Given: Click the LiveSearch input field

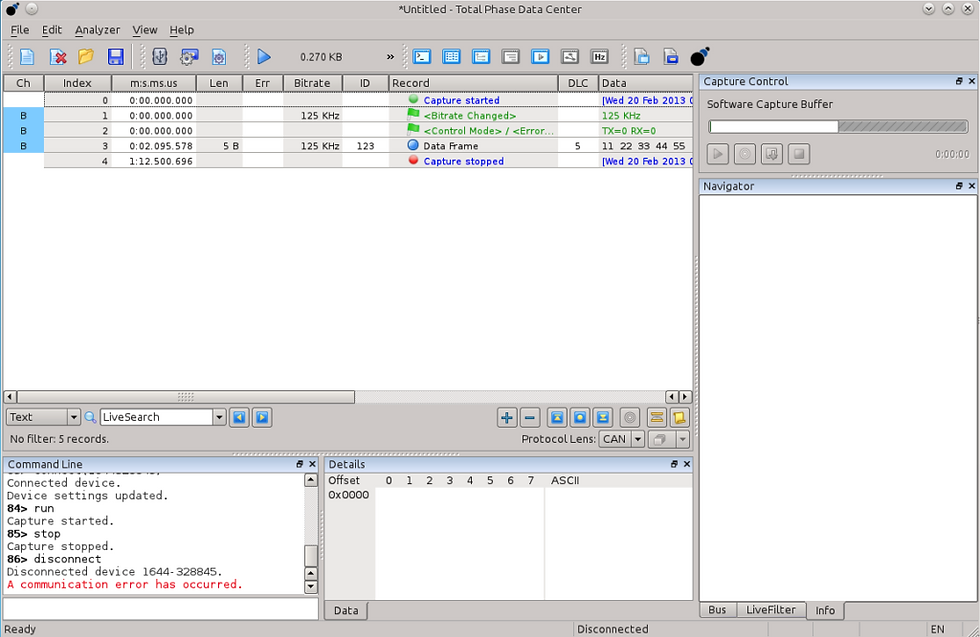Looking at the screenshot, I should click(156, 417).
